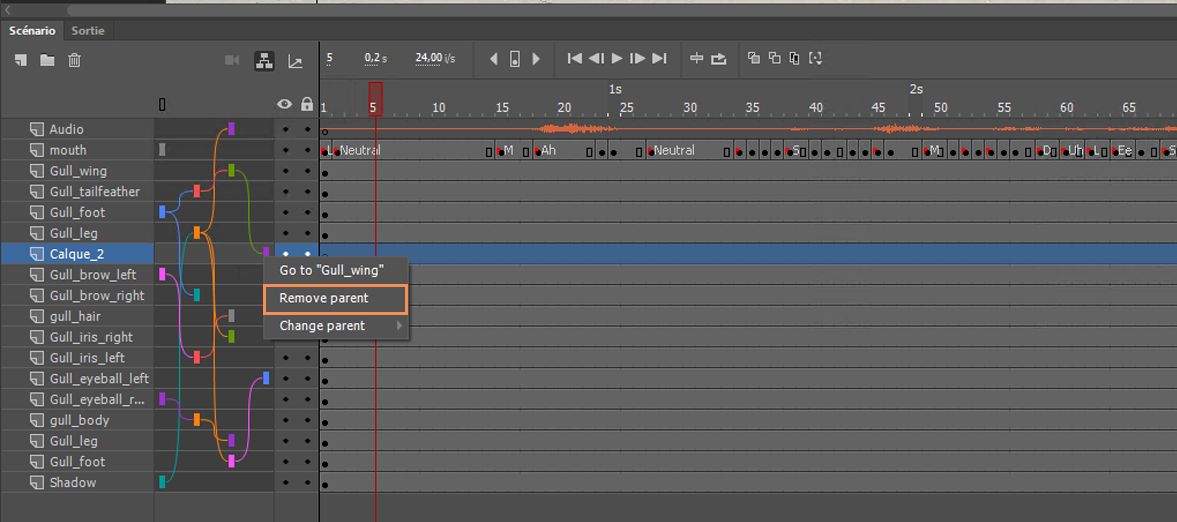Click the blue parenting swatch of Gull_eyeball_left
The width and height of the screenshot is (1177, 522).
266,378
